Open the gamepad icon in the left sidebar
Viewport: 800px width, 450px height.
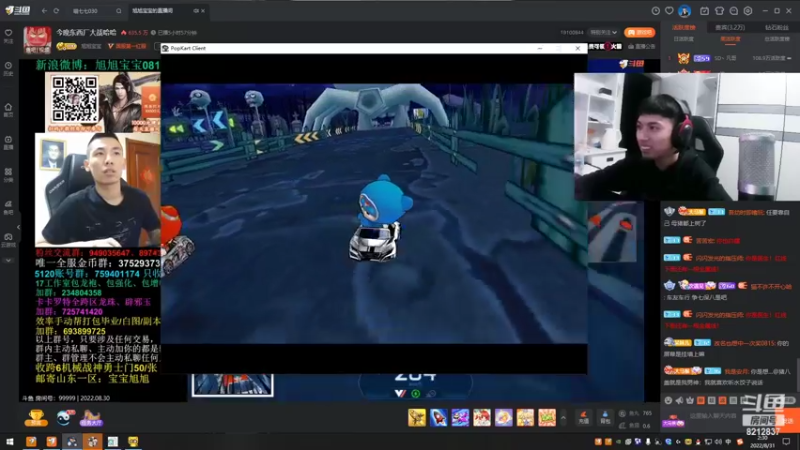click(8, 239)
